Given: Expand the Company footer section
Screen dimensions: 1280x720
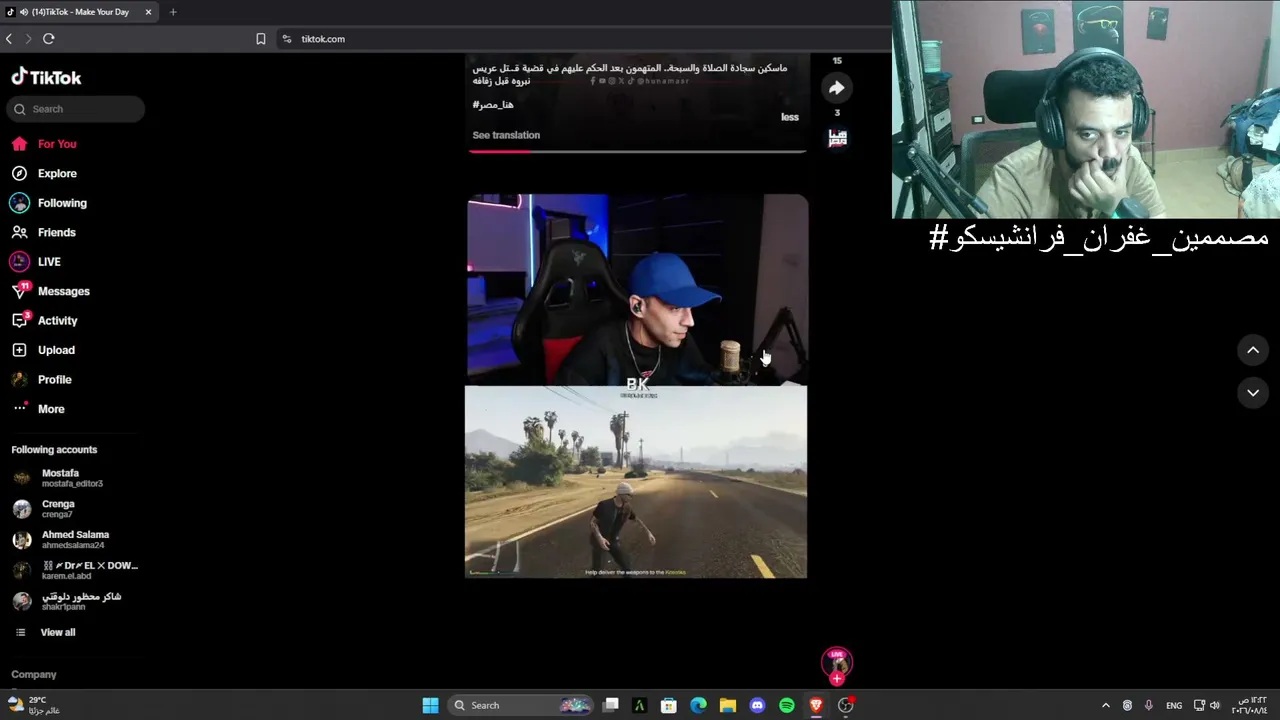Looking at the screenshot, I should 34,675.
